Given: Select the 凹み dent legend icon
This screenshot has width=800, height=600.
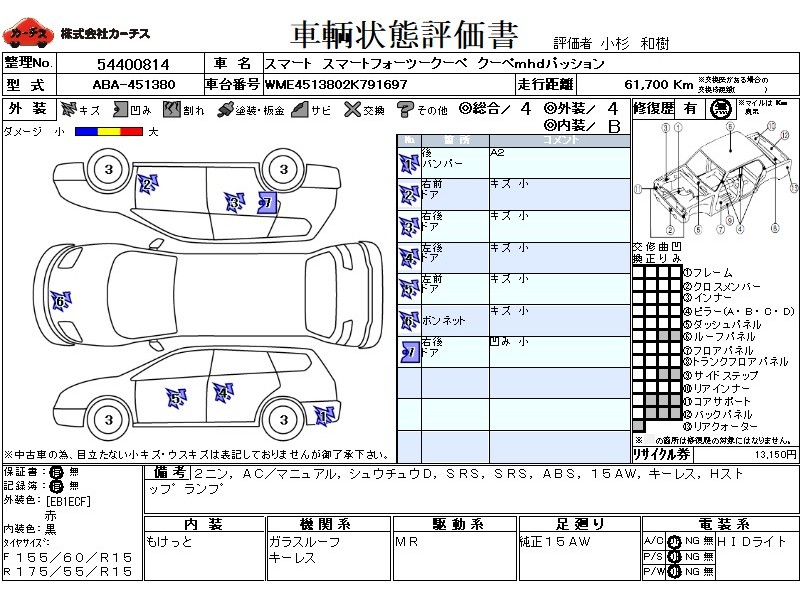Looking at the screenshot, I should click(x=120, y=109).
